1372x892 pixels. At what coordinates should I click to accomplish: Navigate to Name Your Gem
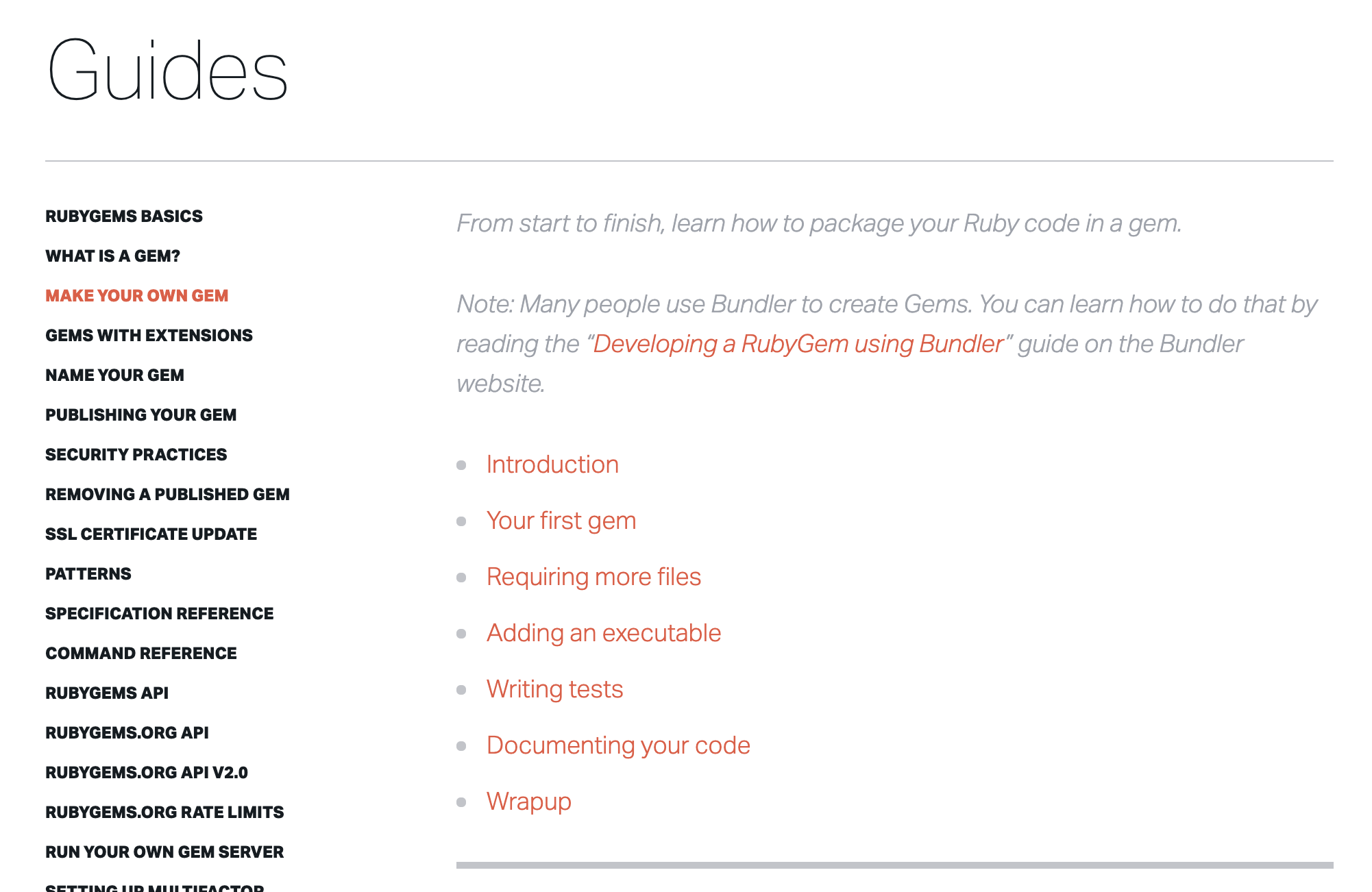pos(114,375)
